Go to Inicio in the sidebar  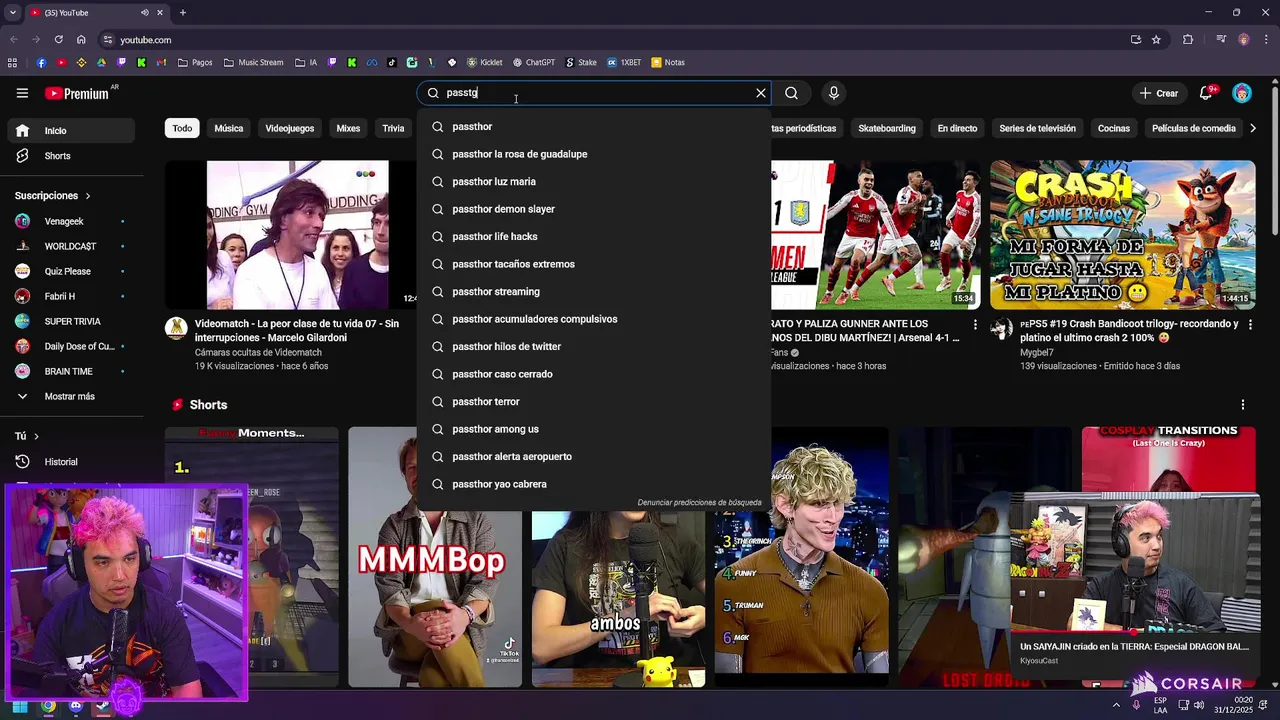tap(70, 131)
